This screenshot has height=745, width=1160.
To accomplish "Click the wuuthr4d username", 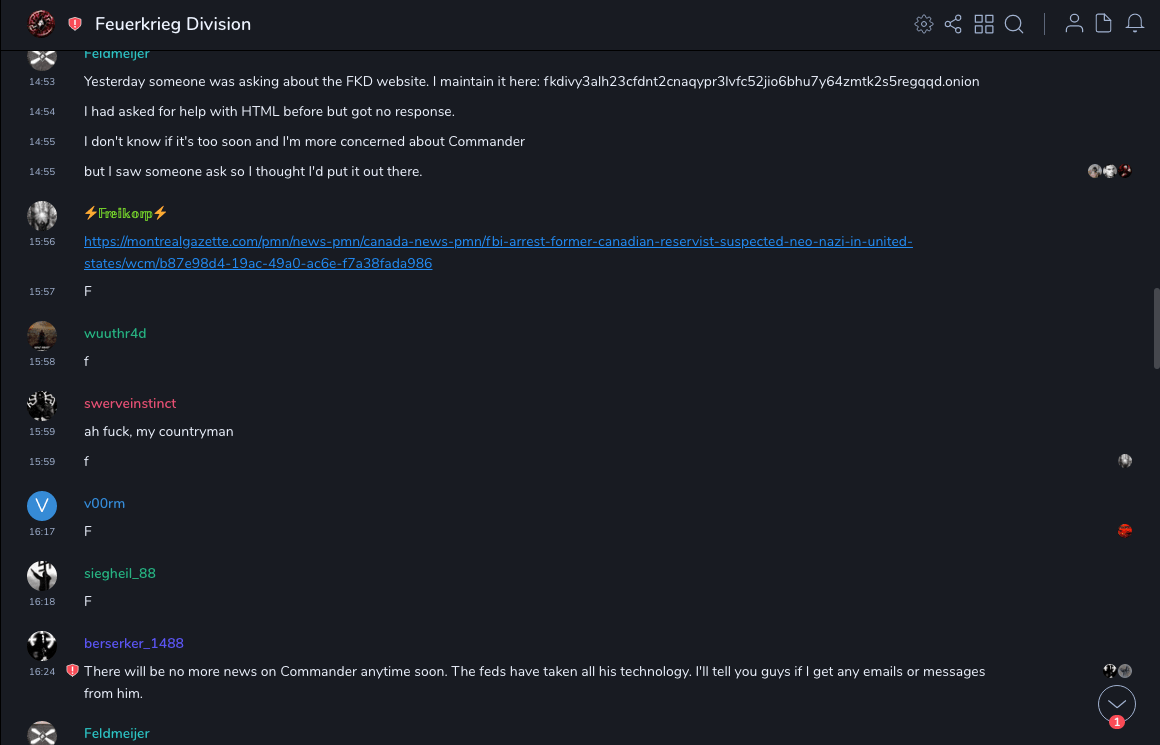I will (x=115, y=333).
